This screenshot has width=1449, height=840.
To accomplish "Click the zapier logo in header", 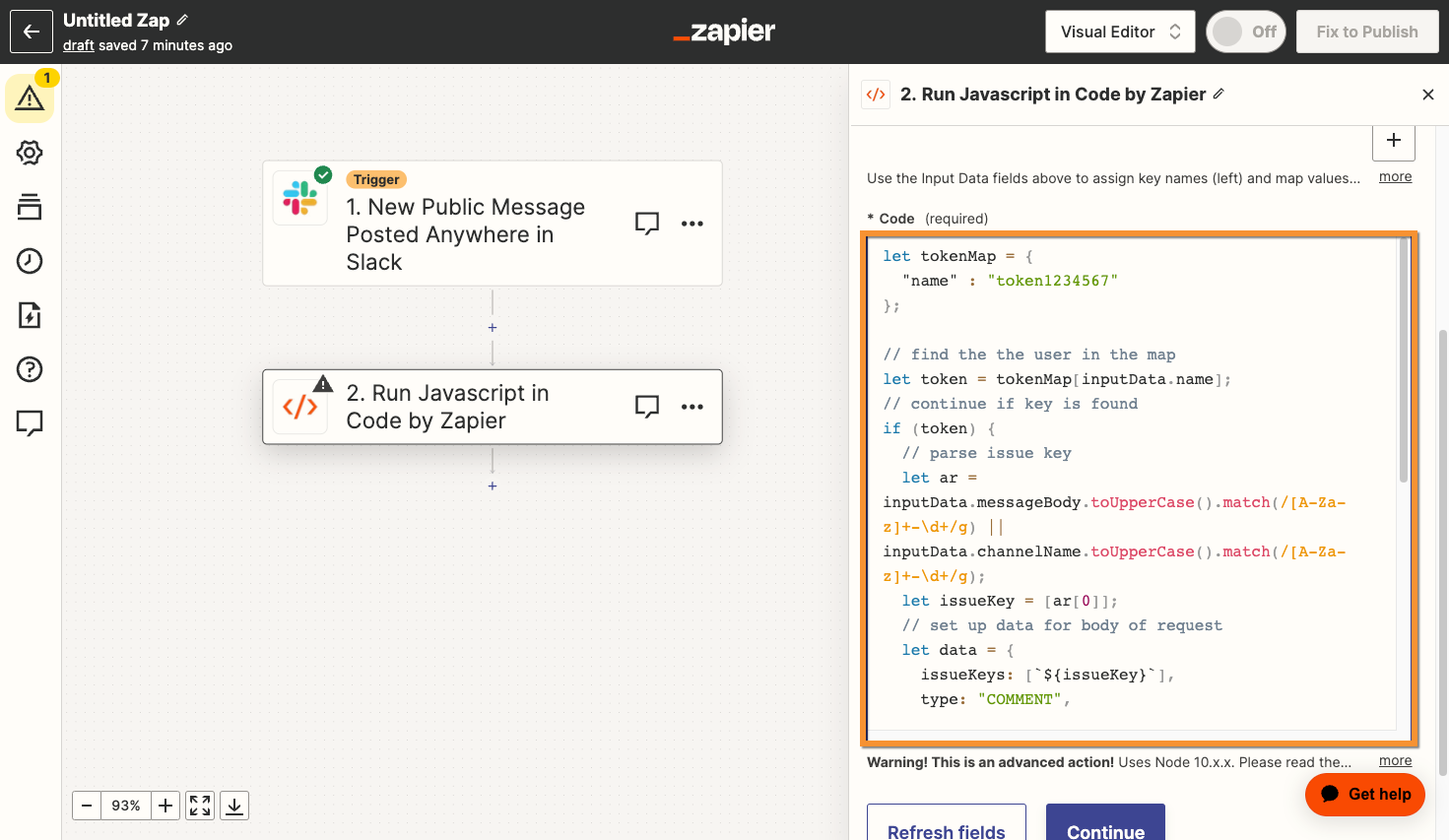I will (724, 32).
